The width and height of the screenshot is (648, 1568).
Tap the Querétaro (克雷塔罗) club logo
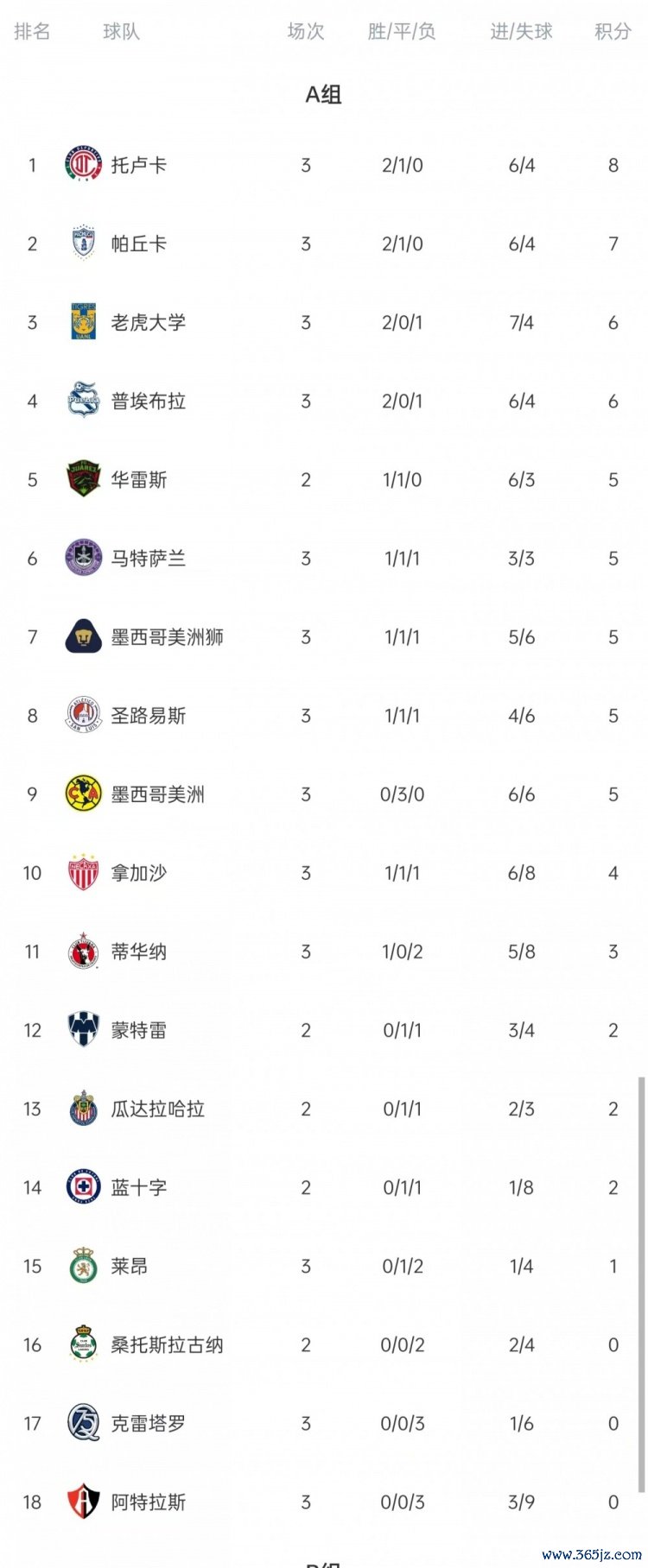coord(83,1423)
